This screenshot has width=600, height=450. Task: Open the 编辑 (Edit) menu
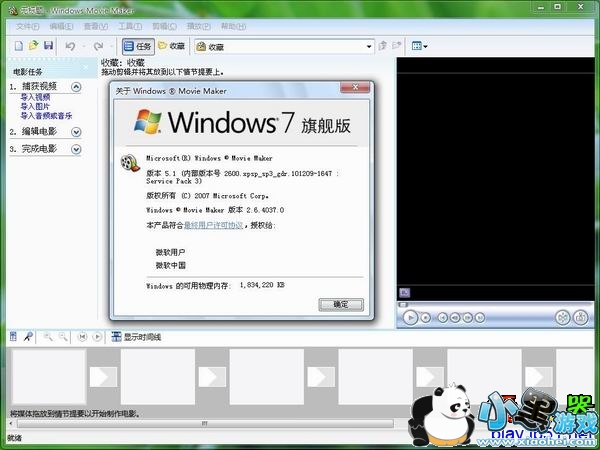point(61,26)
